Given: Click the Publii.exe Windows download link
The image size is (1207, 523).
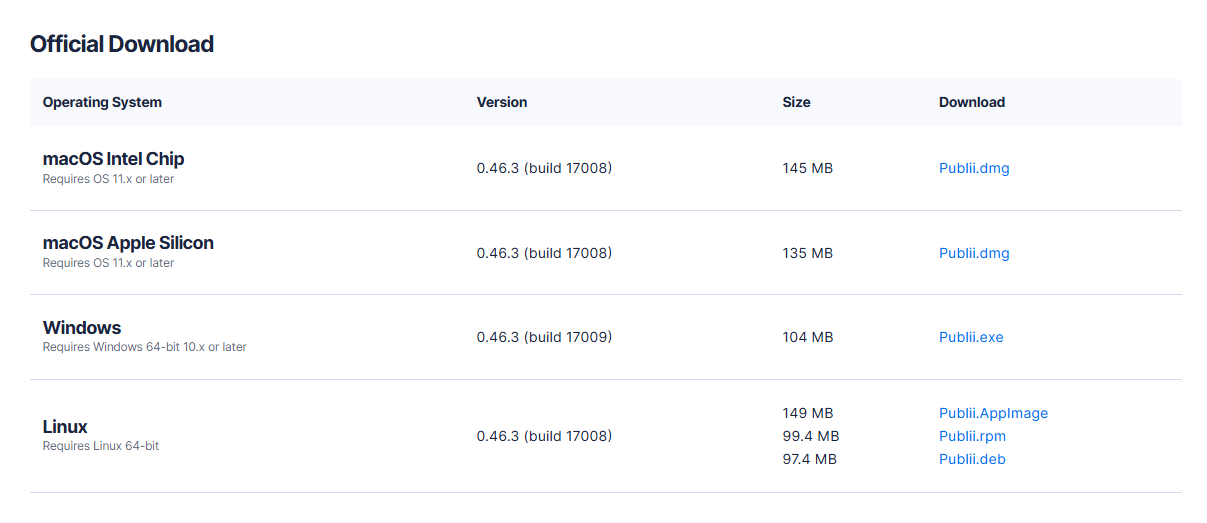Looking at the screenshot, I should (971, 337).
